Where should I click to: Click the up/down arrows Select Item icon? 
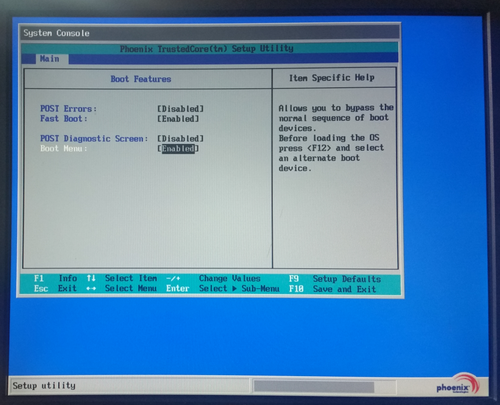pyautogui.click(x=91, y=278)
